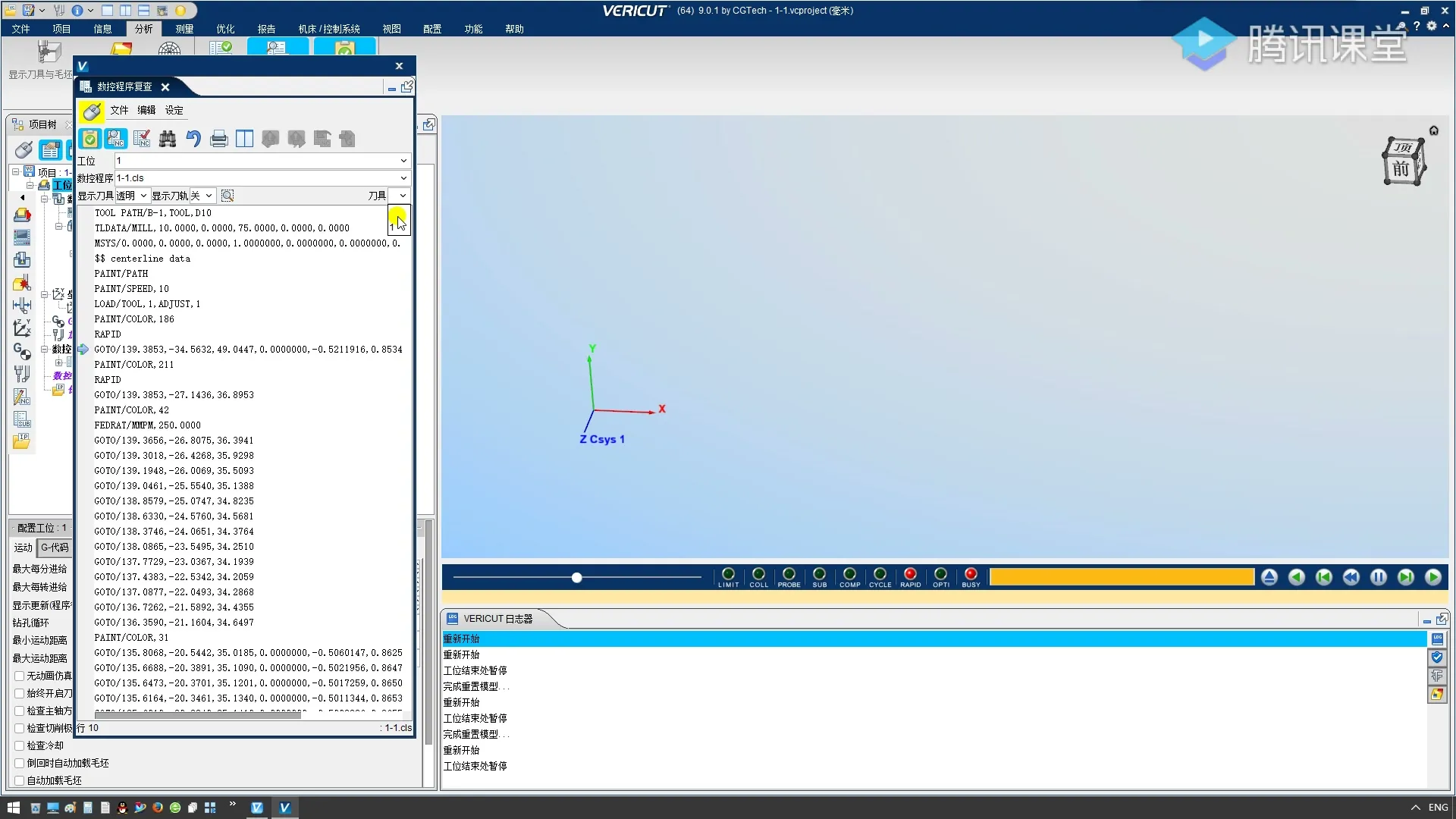Enable the 检查冷却 checkbox
This screenshot has width=1456, height=819.
tap(20, 745)
